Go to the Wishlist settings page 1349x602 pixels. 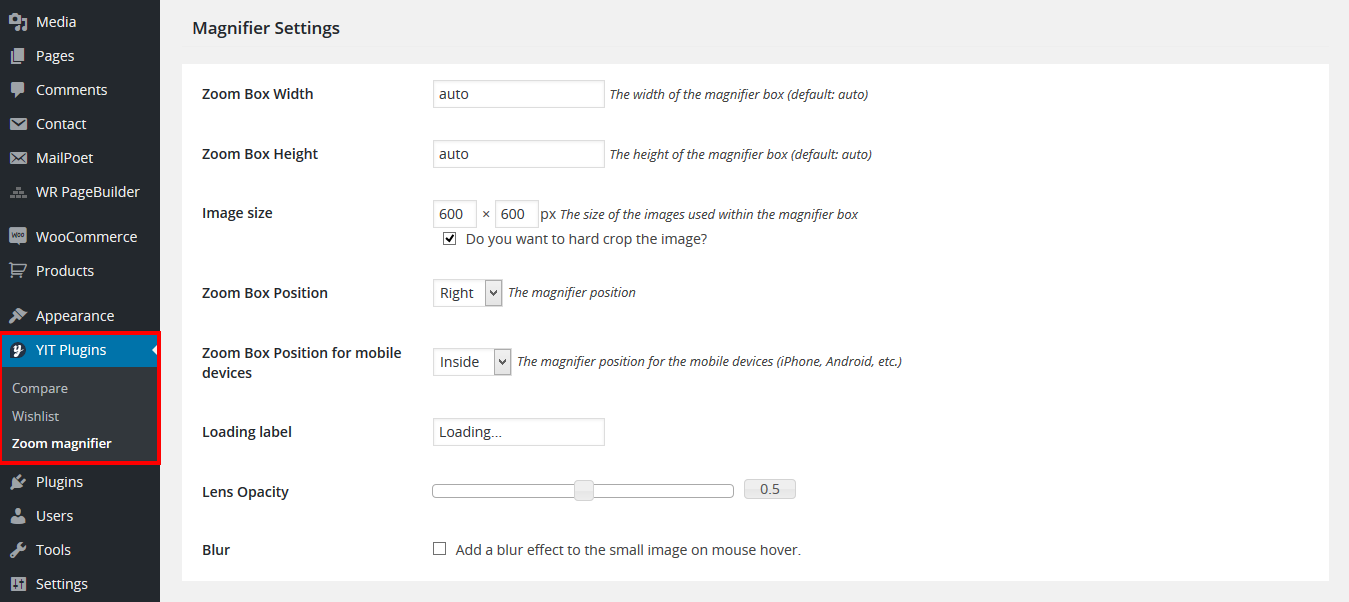35,415
